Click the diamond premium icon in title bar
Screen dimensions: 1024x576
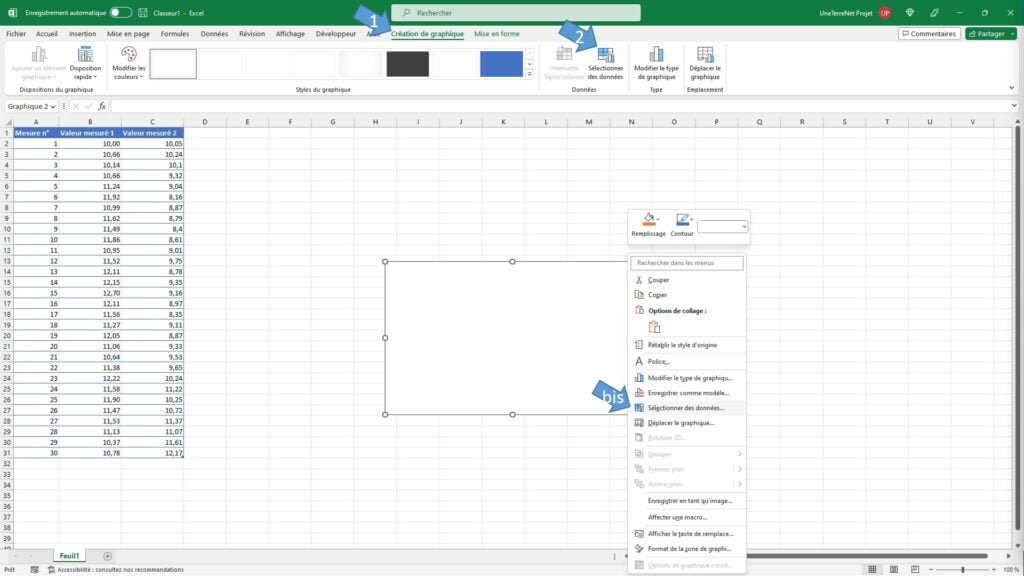tap(910, 12)
